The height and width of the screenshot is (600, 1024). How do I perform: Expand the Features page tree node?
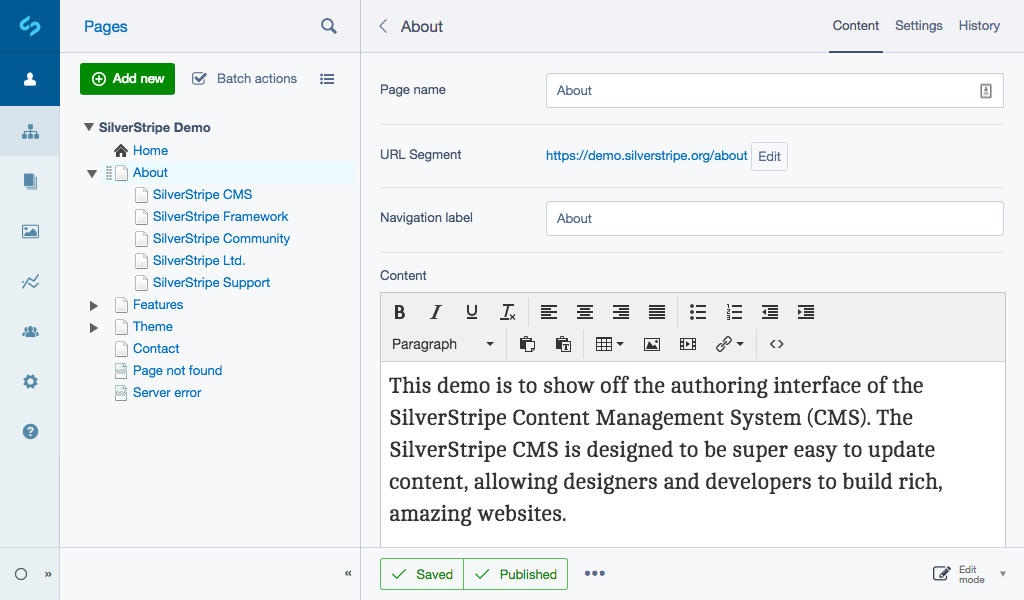pyautogui.click(x=94, y=305)
